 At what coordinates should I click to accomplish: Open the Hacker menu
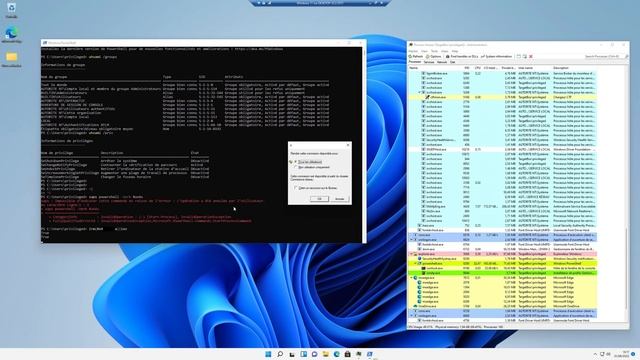413,51
